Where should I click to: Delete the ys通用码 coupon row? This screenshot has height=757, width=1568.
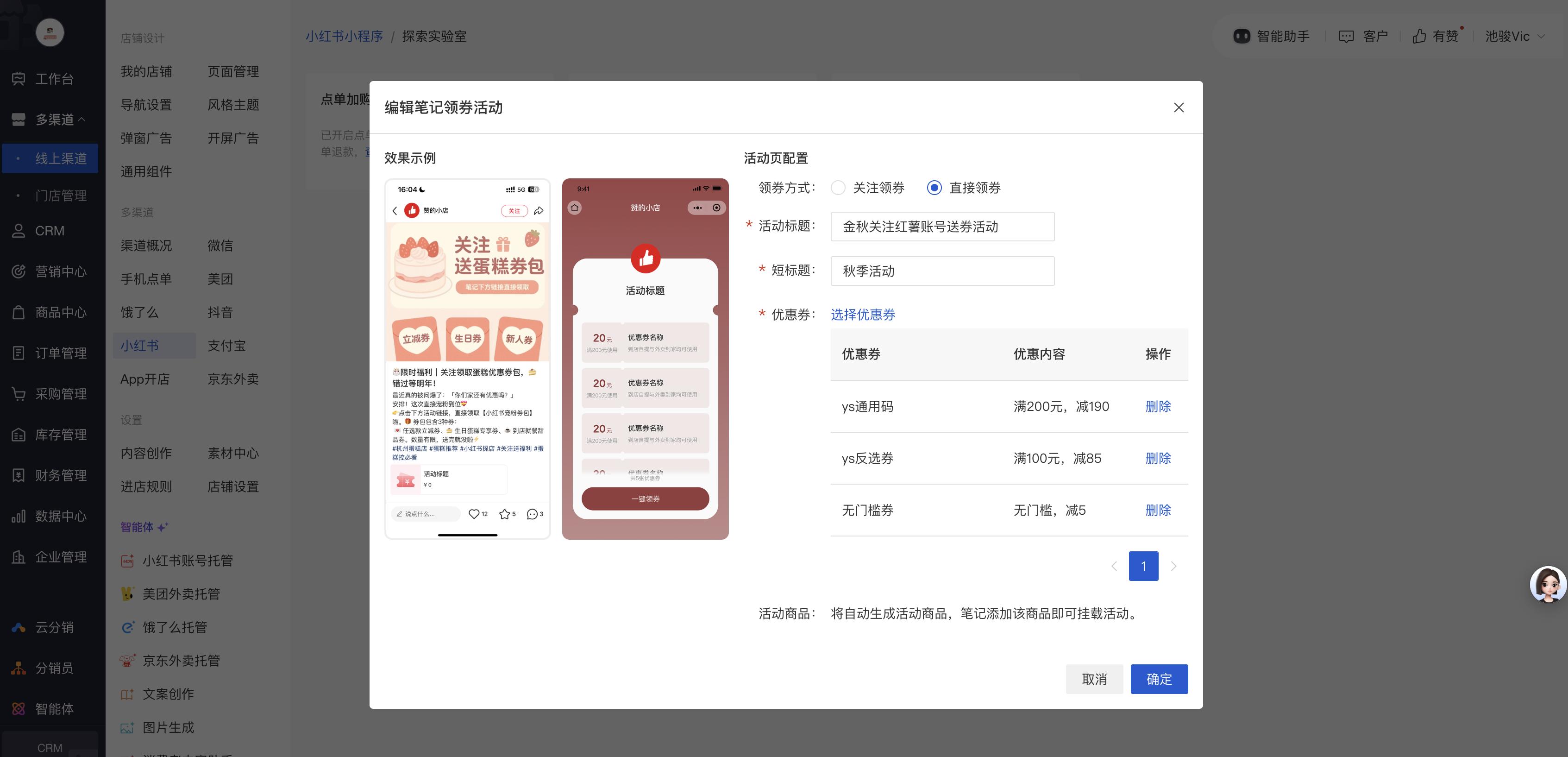[x=1157, y=406]
